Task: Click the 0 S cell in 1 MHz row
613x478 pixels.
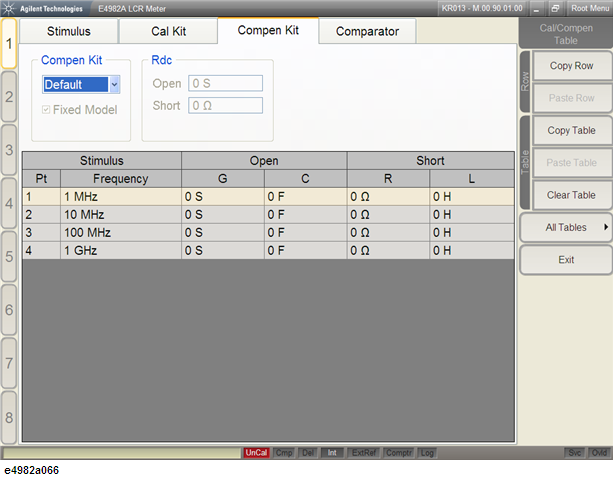Action: (222, 197)
